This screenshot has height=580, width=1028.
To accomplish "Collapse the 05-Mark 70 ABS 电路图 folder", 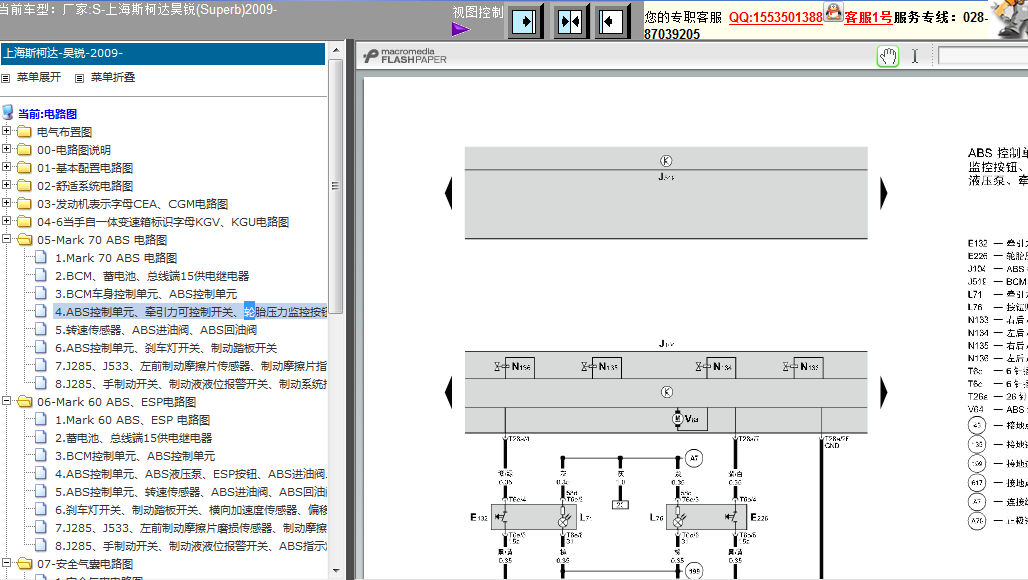I will [x=6, y=239].
